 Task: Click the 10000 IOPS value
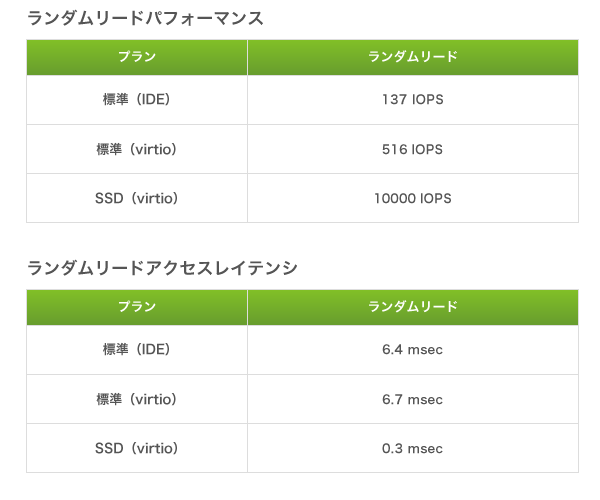[413, 198]
